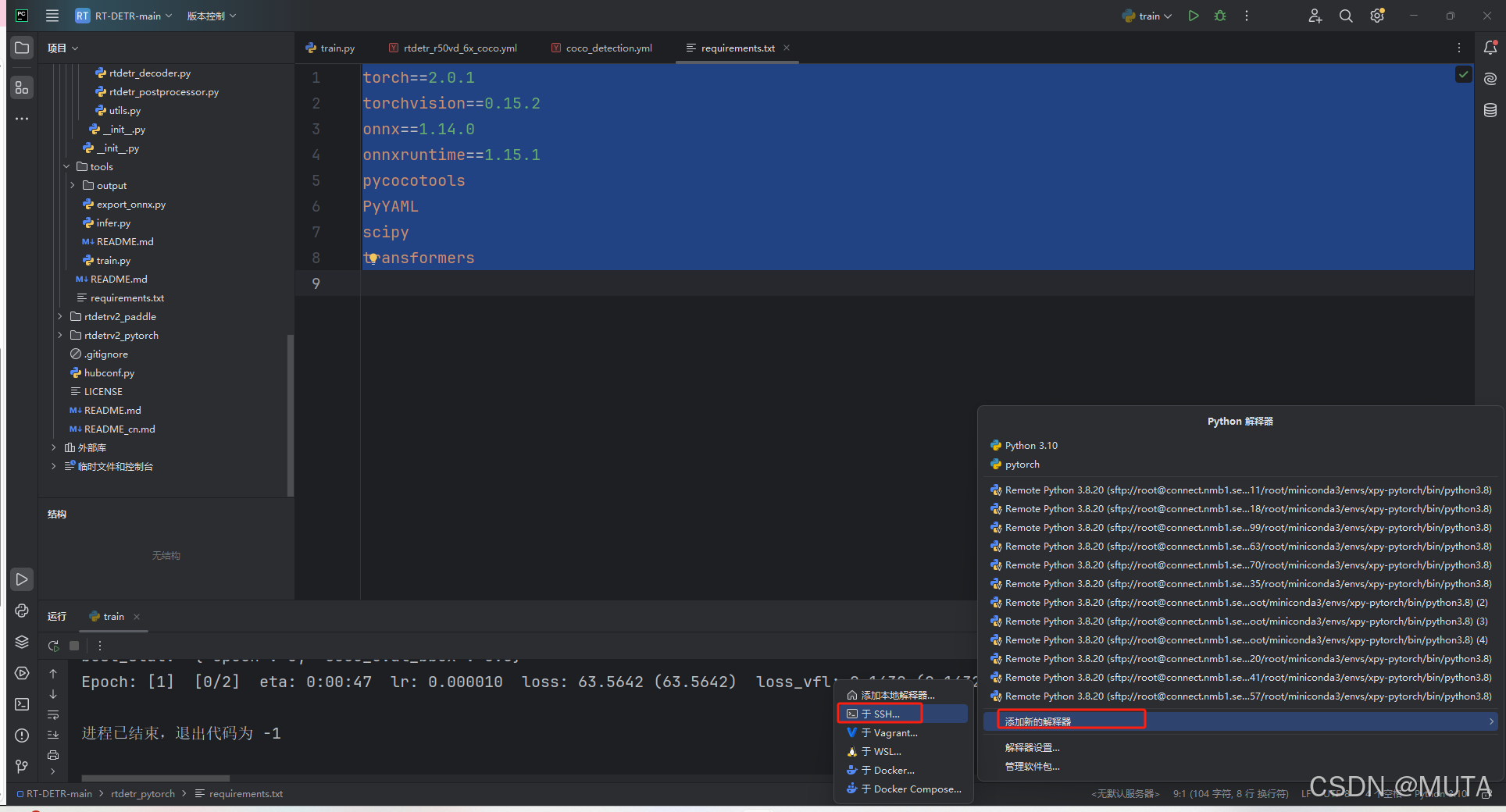Screen dimensions: 1506x812
Task: Click the run console horizontal scrollbar
Action: 155,778
